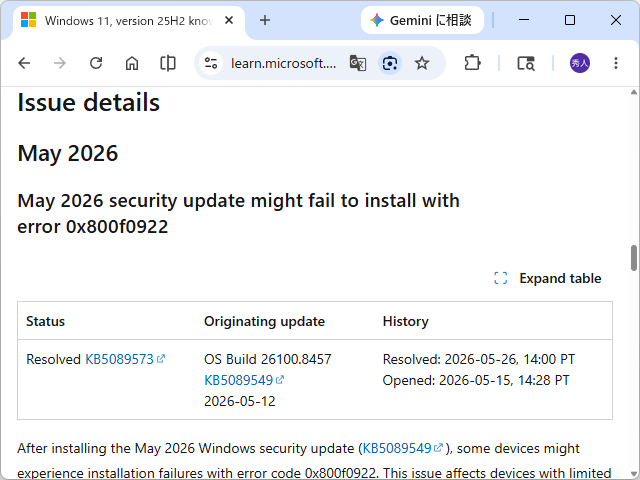
Task: Click the error 0x800f0922 issue title
Action: [x=238, y=213]
